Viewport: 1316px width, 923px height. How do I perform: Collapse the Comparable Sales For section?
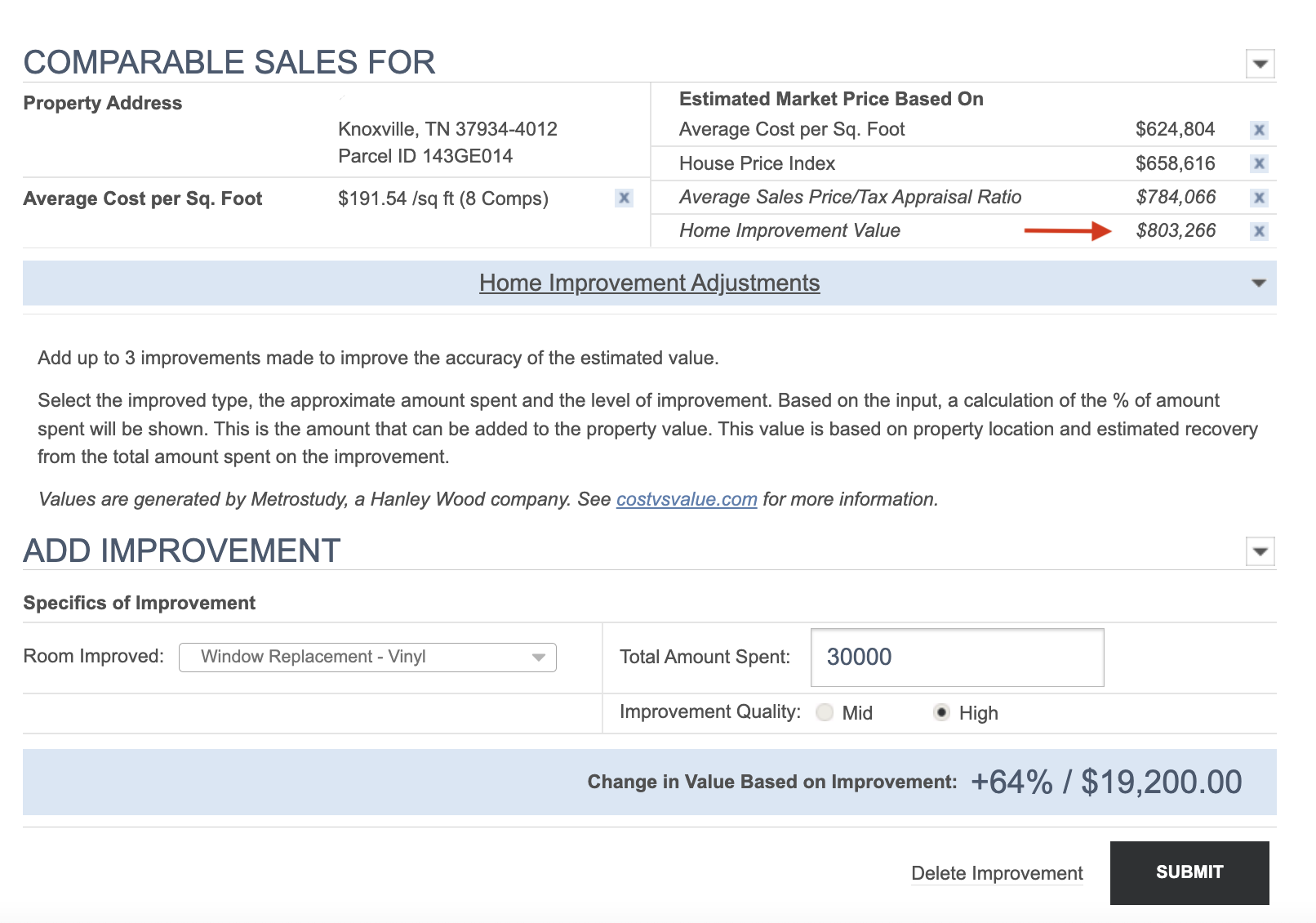point(1260,64)
